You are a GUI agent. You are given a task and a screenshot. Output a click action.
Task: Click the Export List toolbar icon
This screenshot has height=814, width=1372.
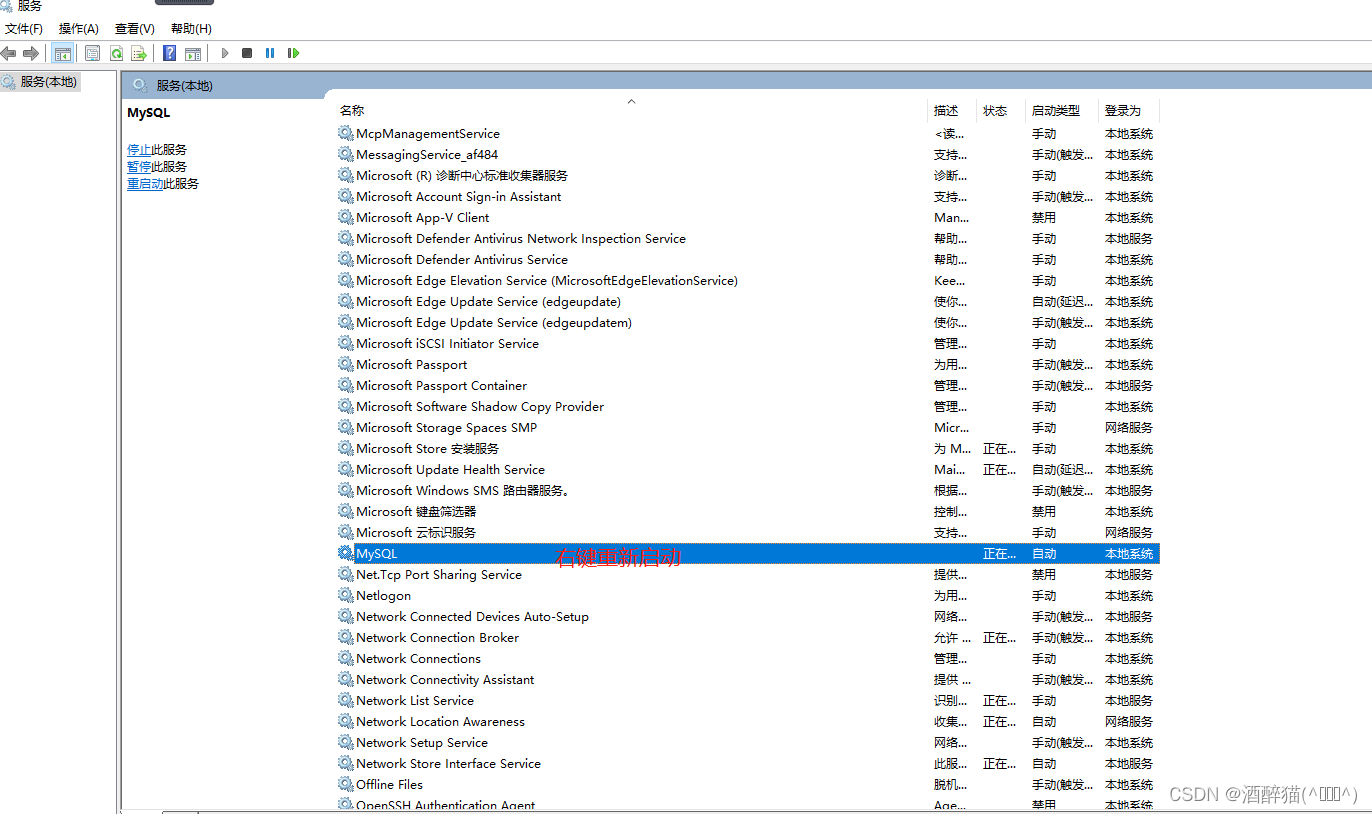pyautogui.click(x=139, y=53)
